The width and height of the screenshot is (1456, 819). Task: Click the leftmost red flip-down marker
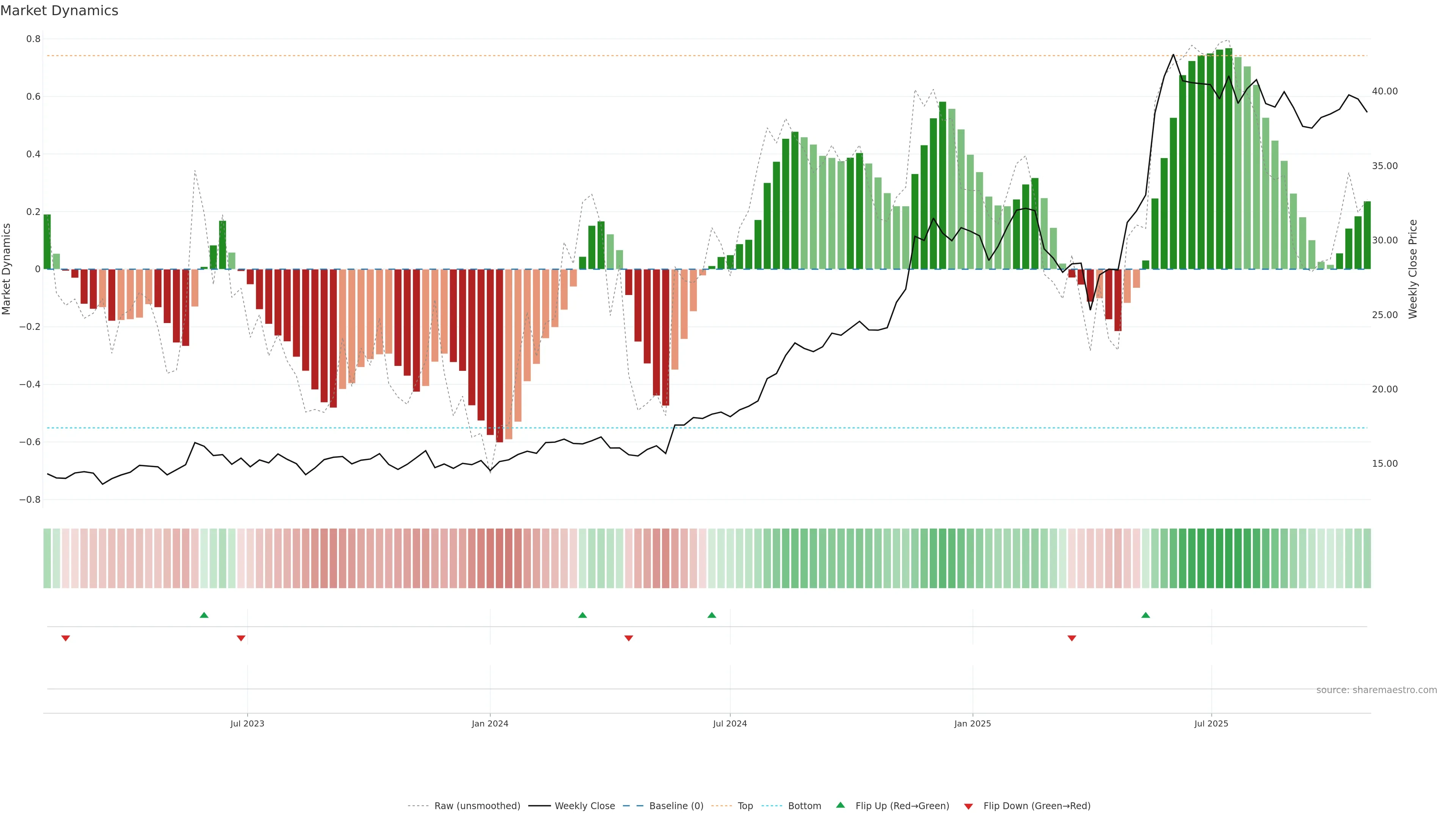(66, 638)
